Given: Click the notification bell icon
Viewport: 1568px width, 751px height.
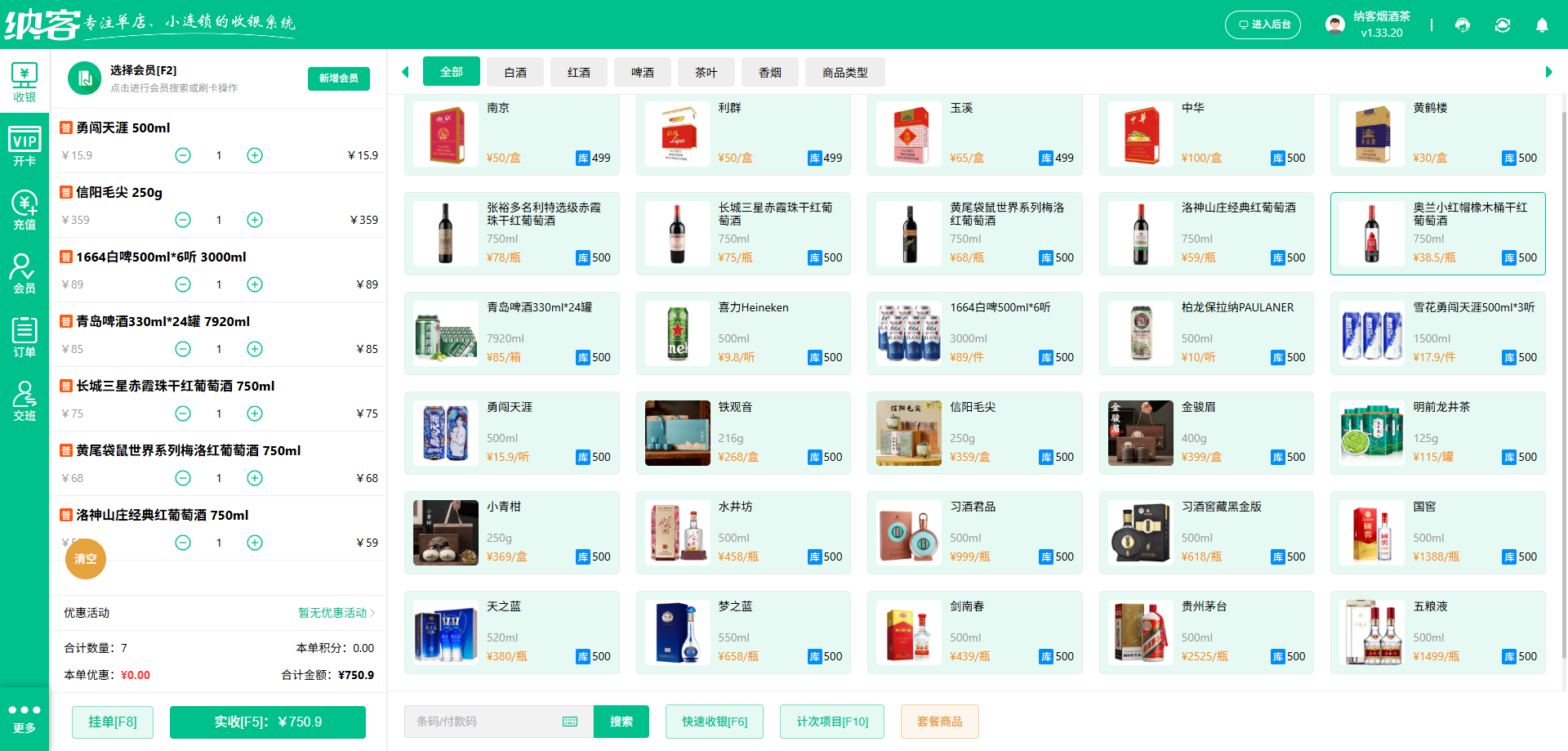Looking at the screenshot, I should pyautogui.click(x=1542, y=25).
